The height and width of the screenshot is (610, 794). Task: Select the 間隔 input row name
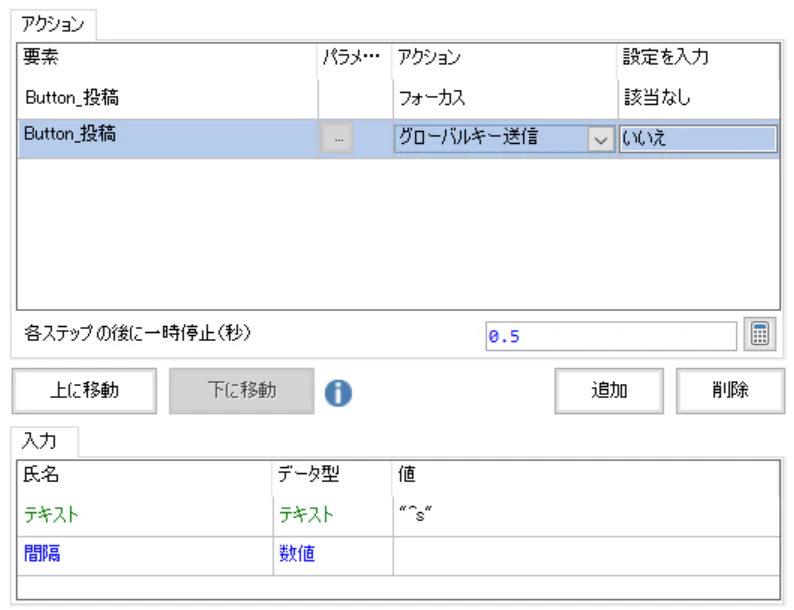[x=145, y=555]
